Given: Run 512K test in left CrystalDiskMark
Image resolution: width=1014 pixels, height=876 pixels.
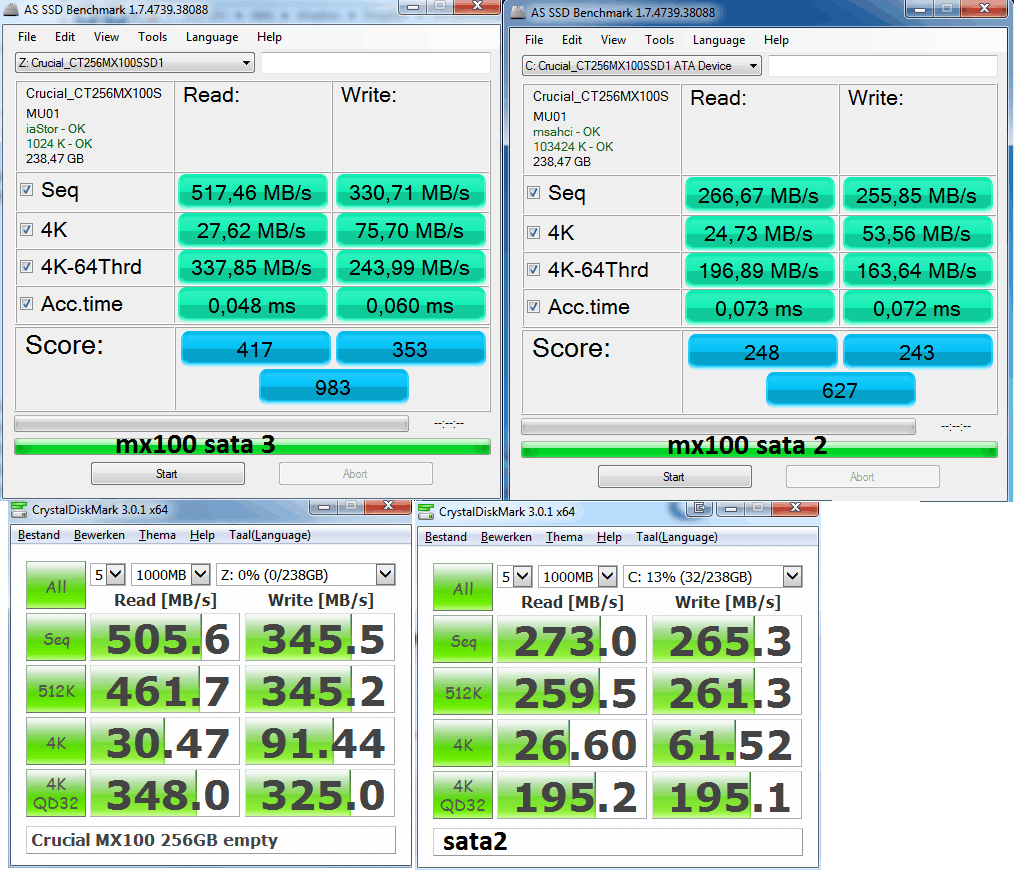Looking at the screenshot, I should pos(56,689).
